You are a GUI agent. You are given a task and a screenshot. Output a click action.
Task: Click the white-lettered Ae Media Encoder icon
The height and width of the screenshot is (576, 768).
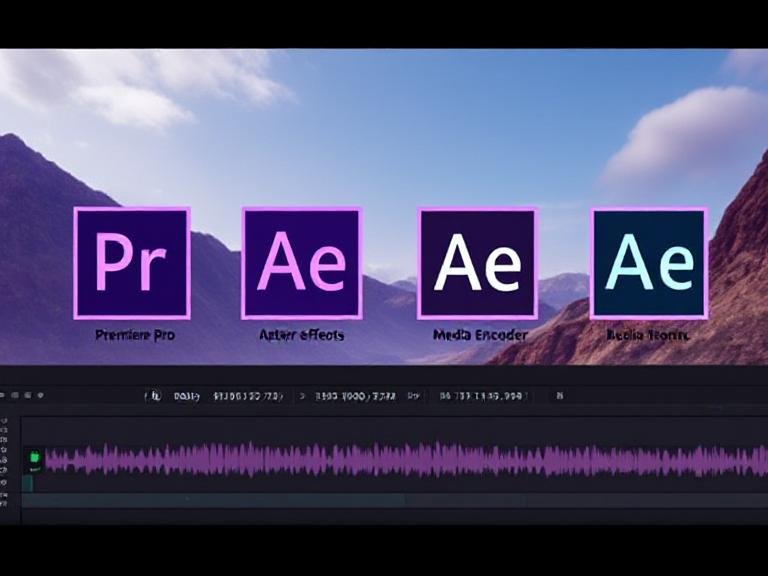(478, 264)
